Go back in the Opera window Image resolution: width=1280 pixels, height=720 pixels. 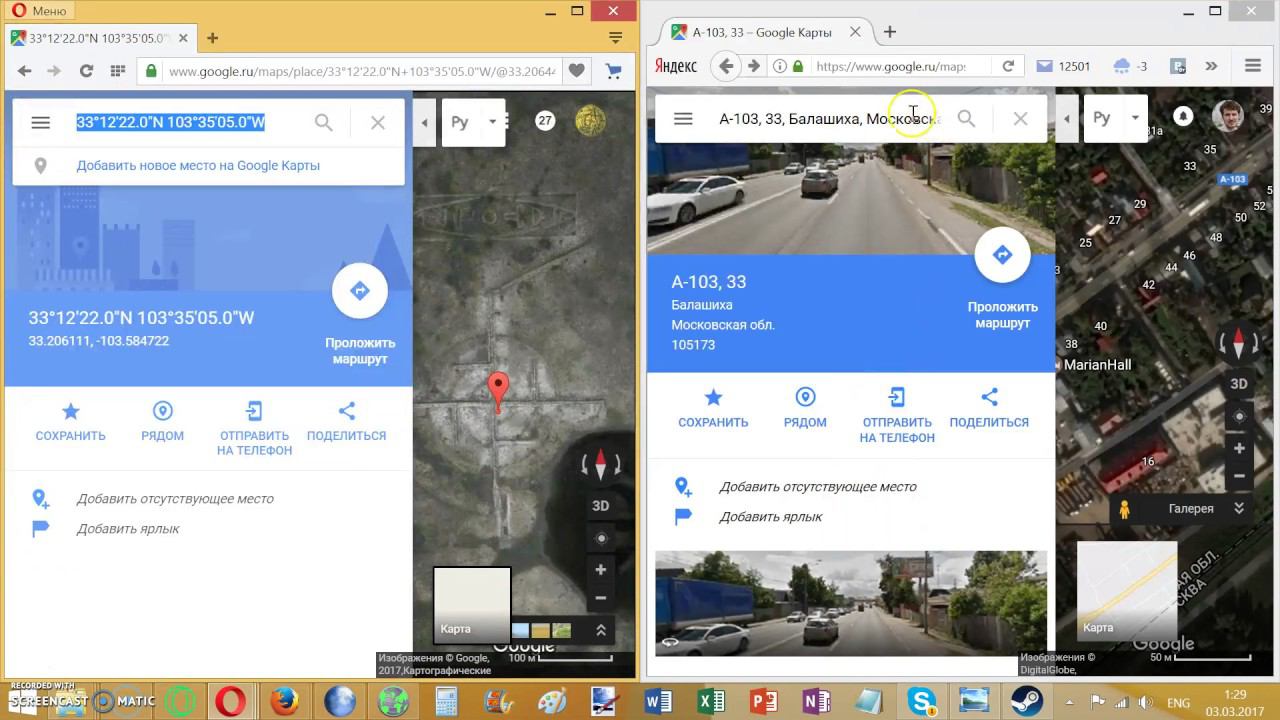pyautogui.click(x=25, y=71)
